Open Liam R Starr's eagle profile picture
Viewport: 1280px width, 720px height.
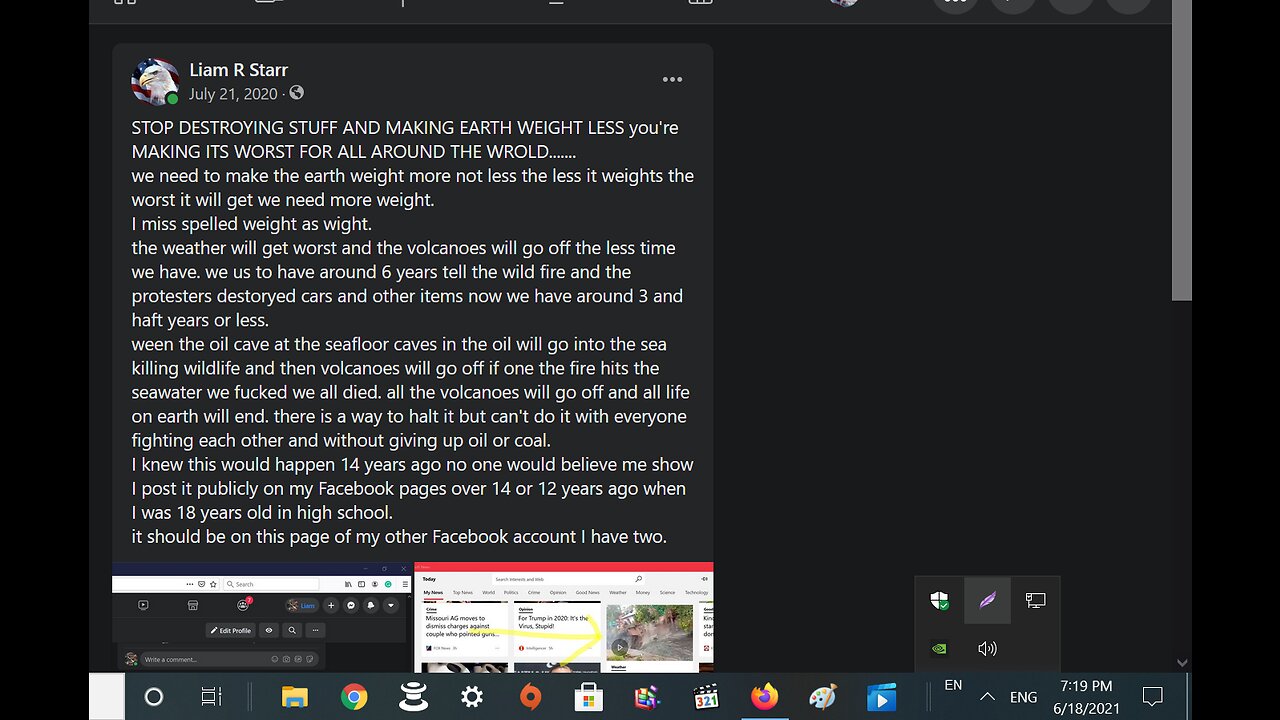(x=155, y=82)
